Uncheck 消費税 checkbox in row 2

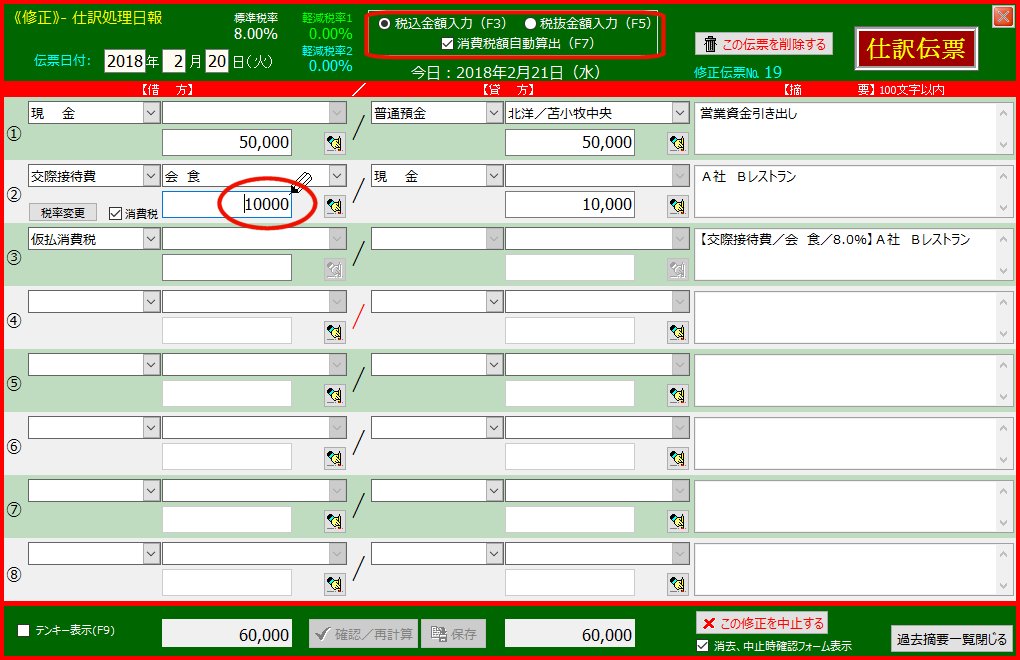pyautogui.click(x=115, y=213)
